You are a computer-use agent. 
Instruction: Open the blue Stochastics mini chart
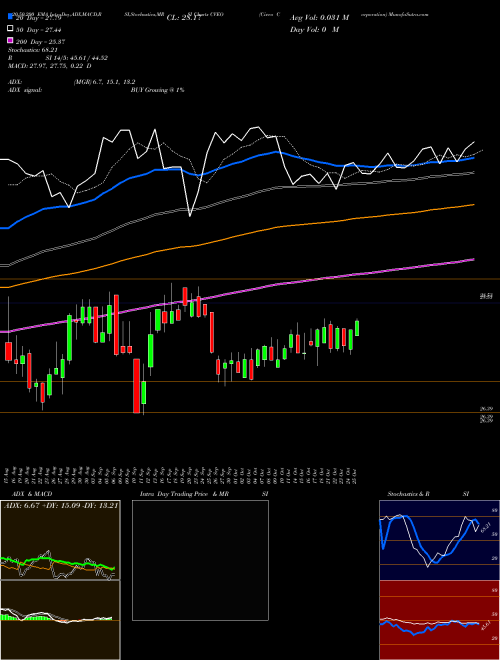pyautogui.click(x=439, y=540)
